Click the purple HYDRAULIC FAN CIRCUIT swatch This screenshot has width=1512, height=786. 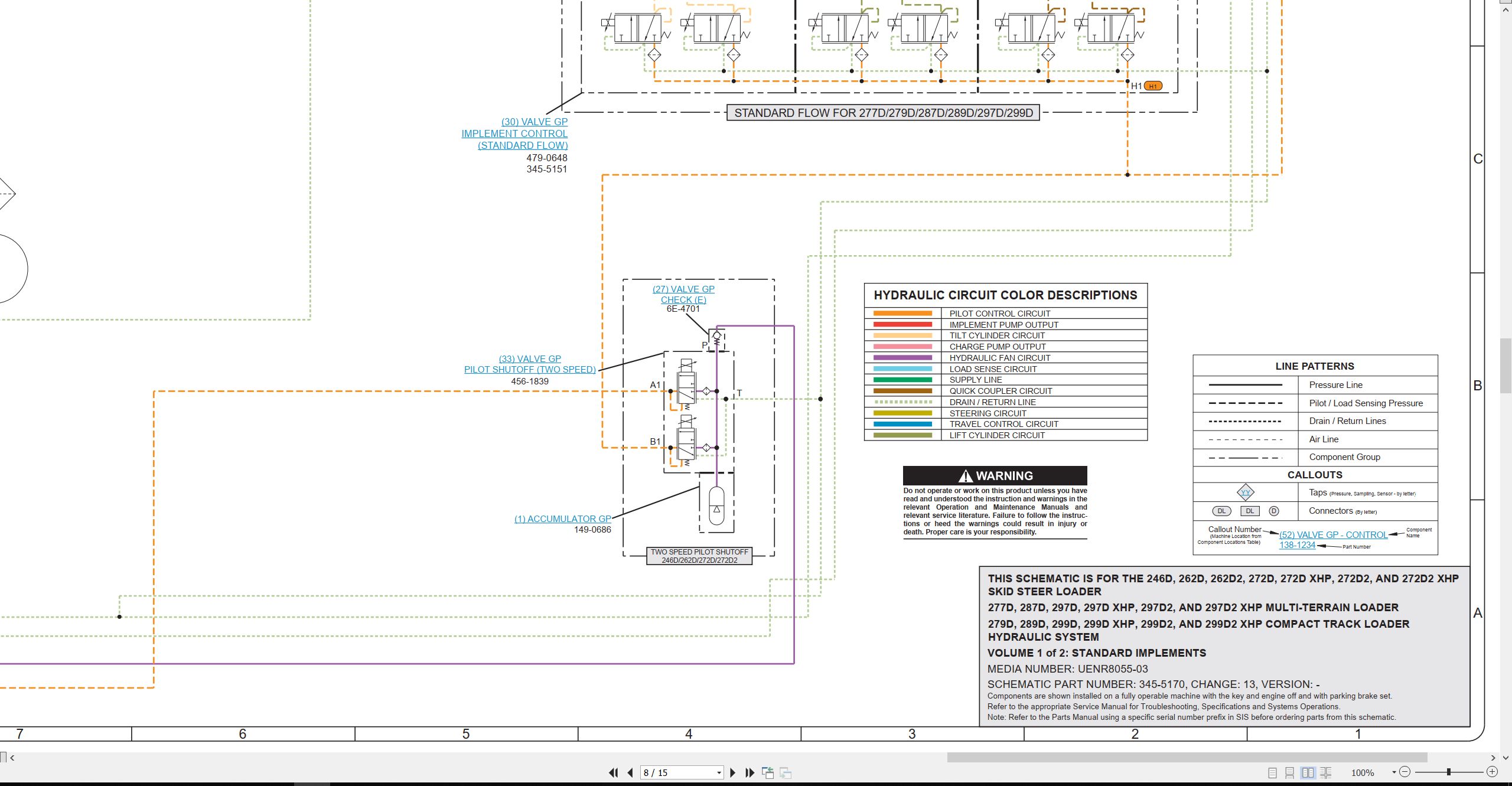coord(902,358)
